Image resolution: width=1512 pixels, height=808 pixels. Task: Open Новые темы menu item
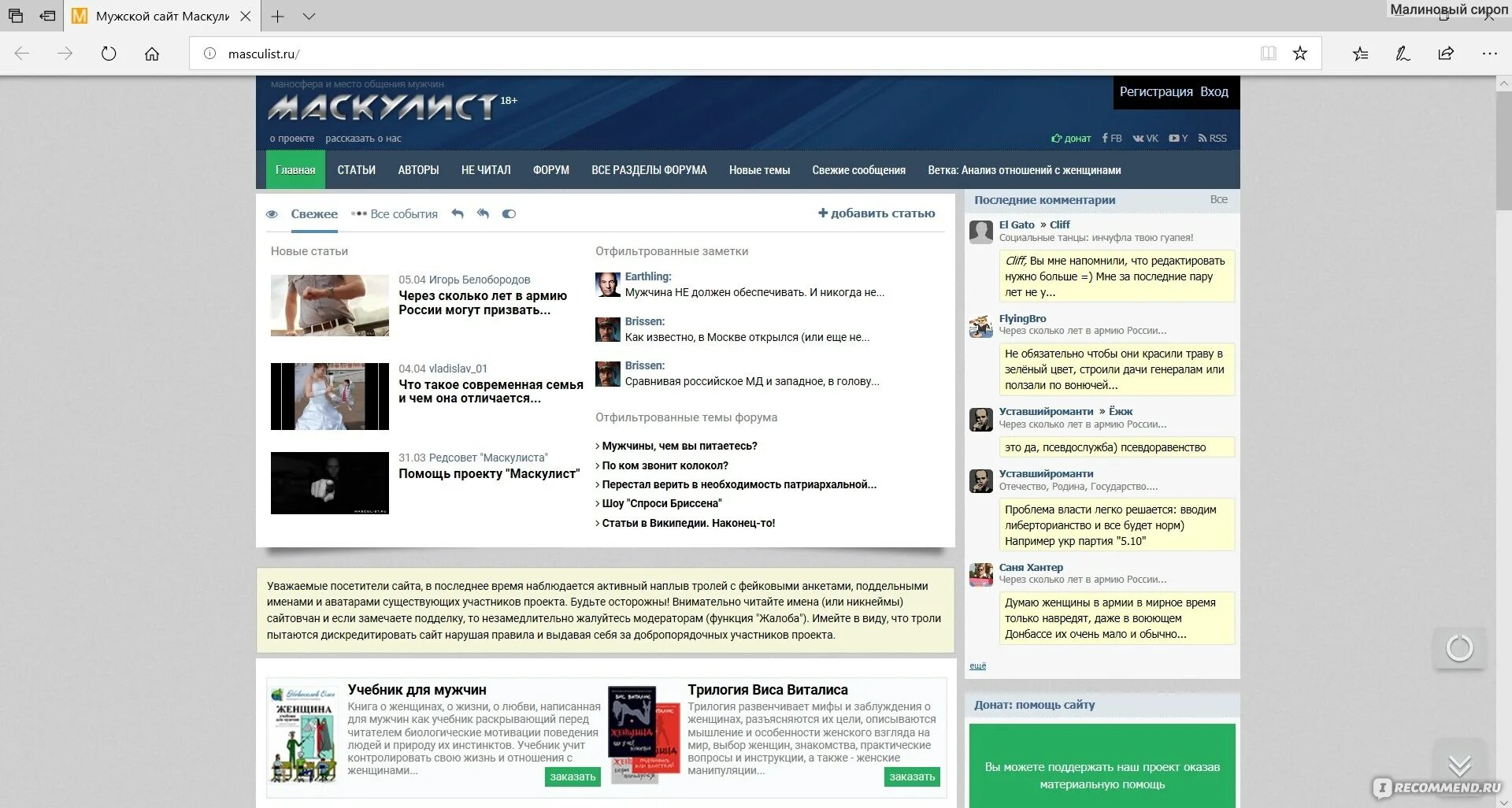coord(759,170)
